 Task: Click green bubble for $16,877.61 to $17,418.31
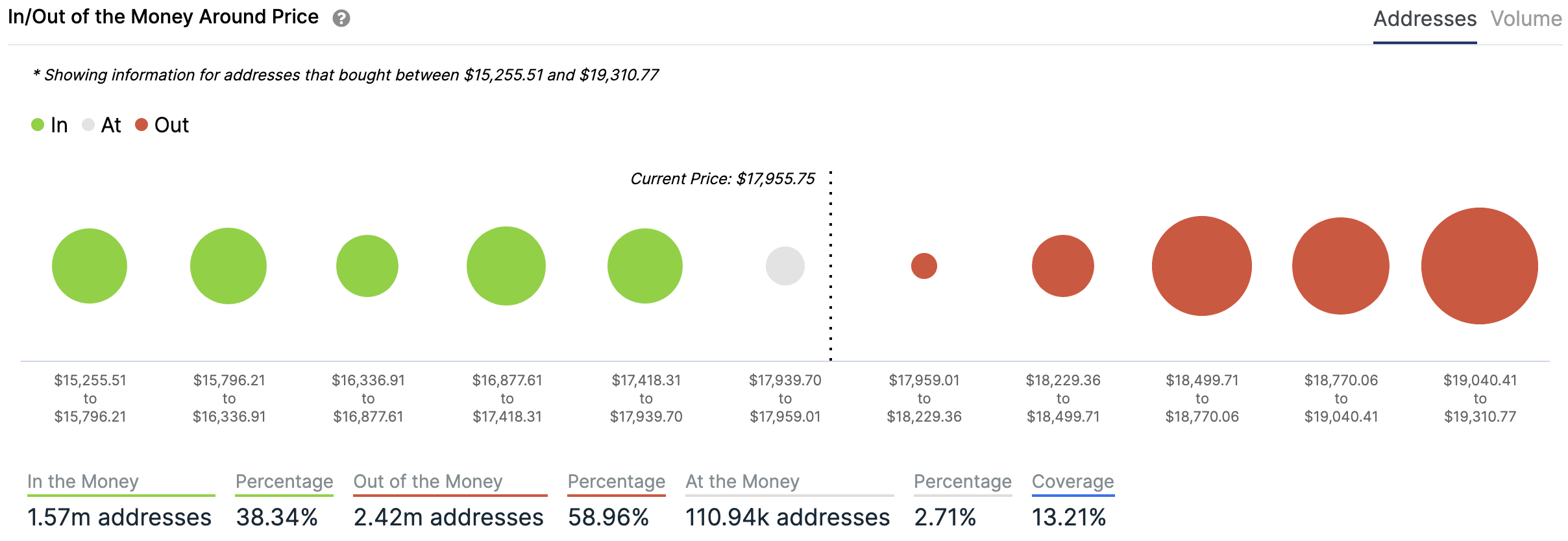[x=506, y=266]
